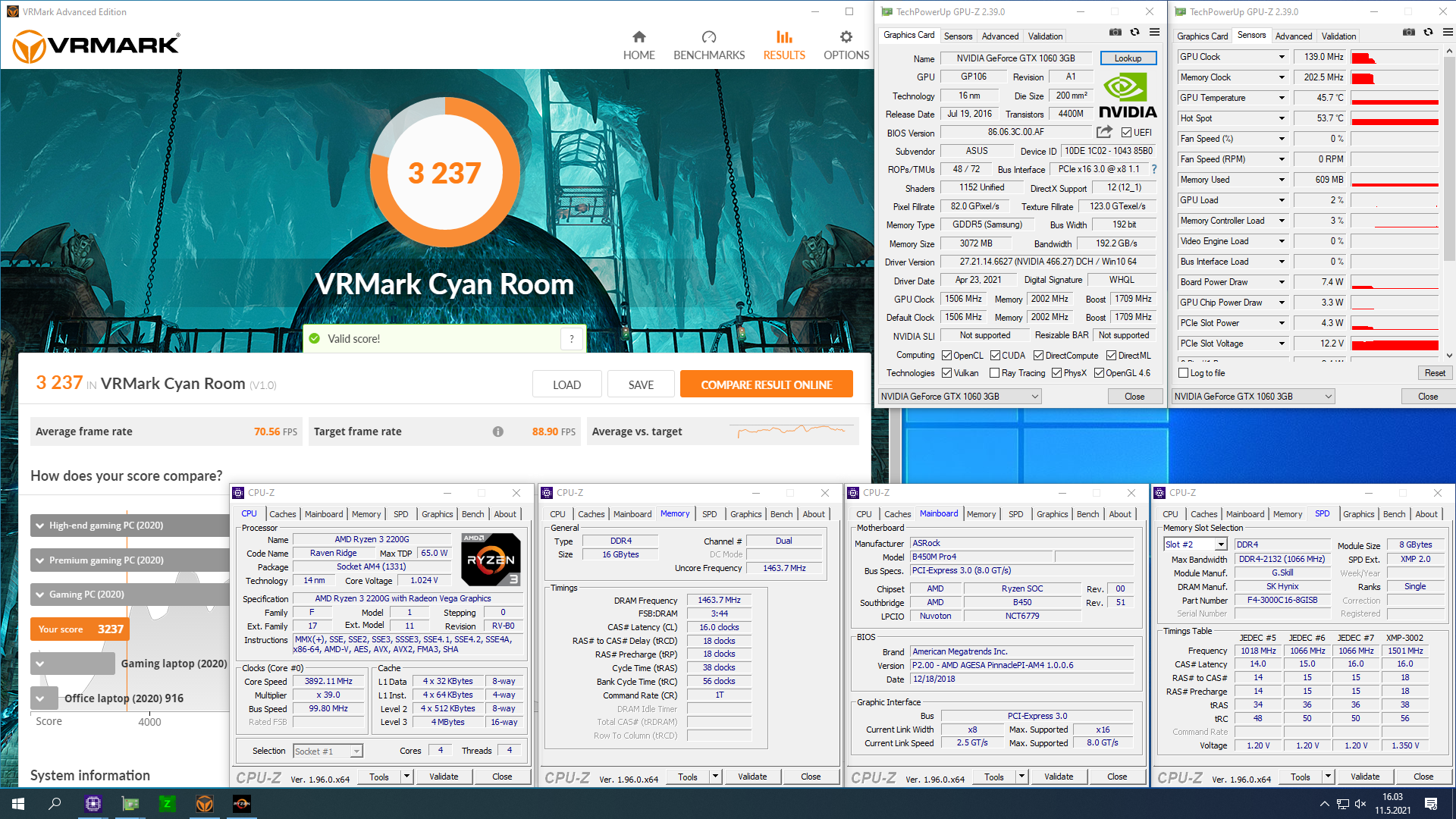The height and width of the screenshot is (819, 1456).
Task: Click the GPU-Z Sensors vertical scrollbar down arrow
Action: 1449,356
